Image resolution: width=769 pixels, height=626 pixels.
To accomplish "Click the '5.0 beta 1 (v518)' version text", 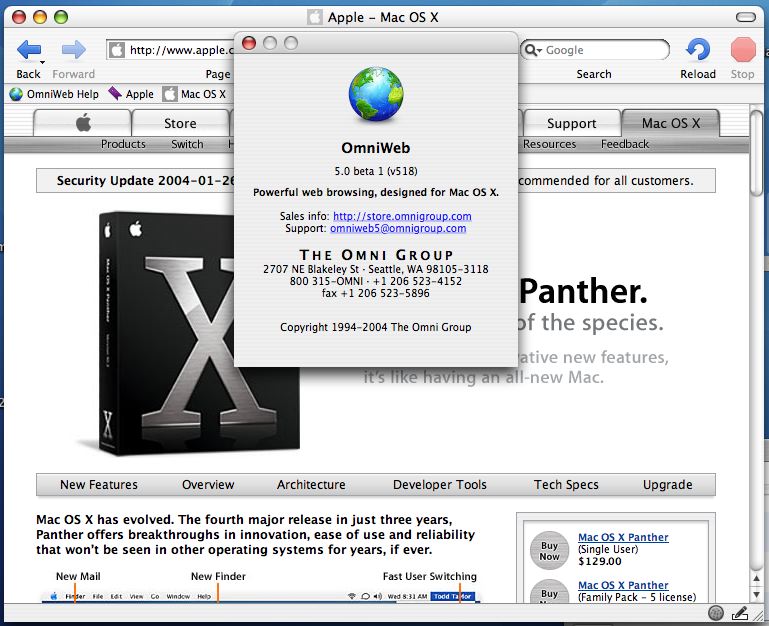I will [x=376, y=171].
